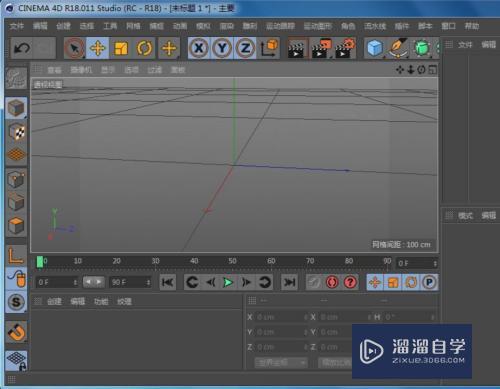Switch to Edges mode
This screenshot has width=500, height=389.
click(16, 203)
